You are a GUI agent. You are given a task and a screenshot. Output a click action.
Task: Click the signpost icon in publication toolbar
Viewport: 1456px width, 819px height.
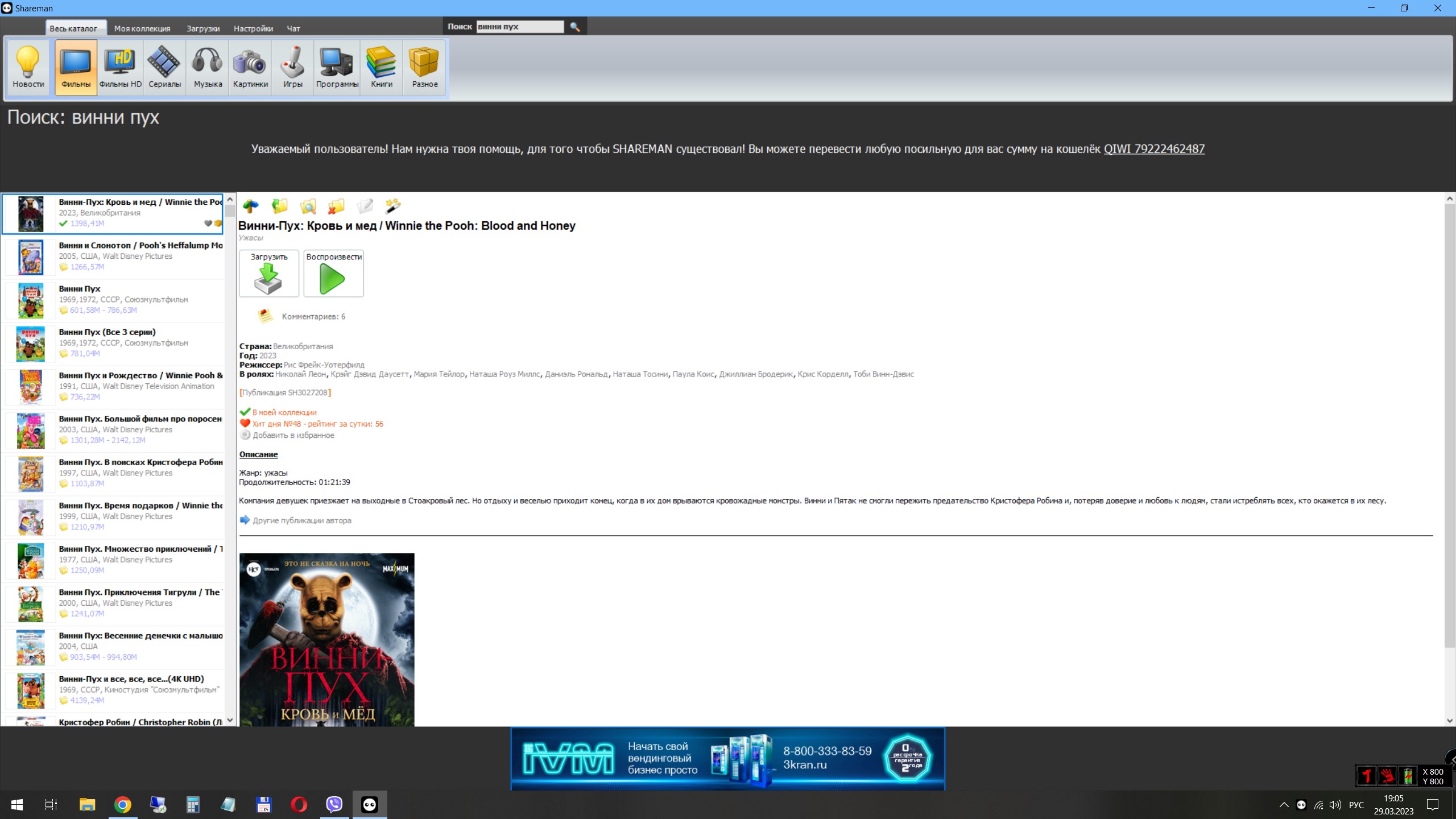(x=251, y=206)
